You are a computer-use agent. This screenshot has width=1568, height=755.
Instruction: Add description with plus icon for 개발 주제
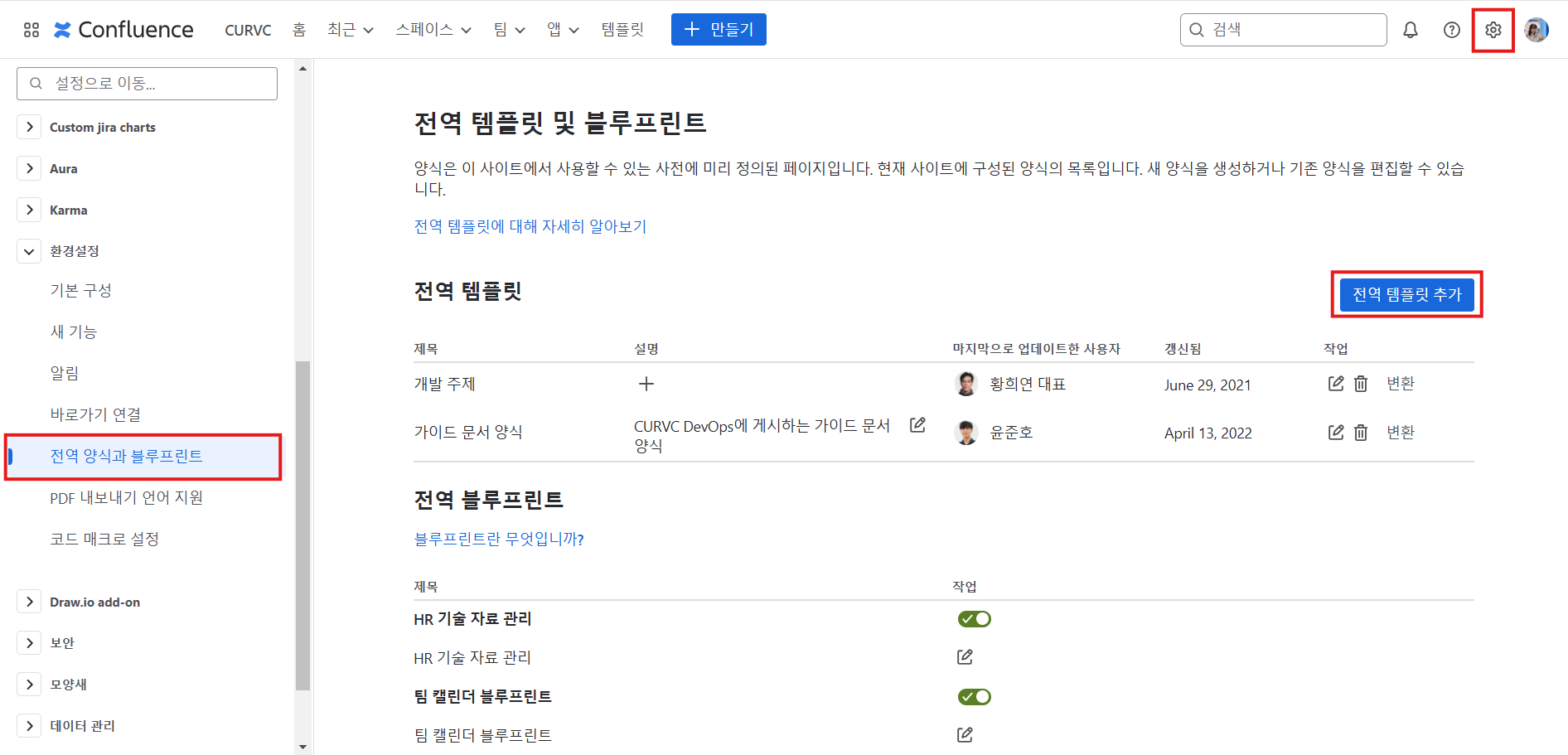(x=646, y=384)
